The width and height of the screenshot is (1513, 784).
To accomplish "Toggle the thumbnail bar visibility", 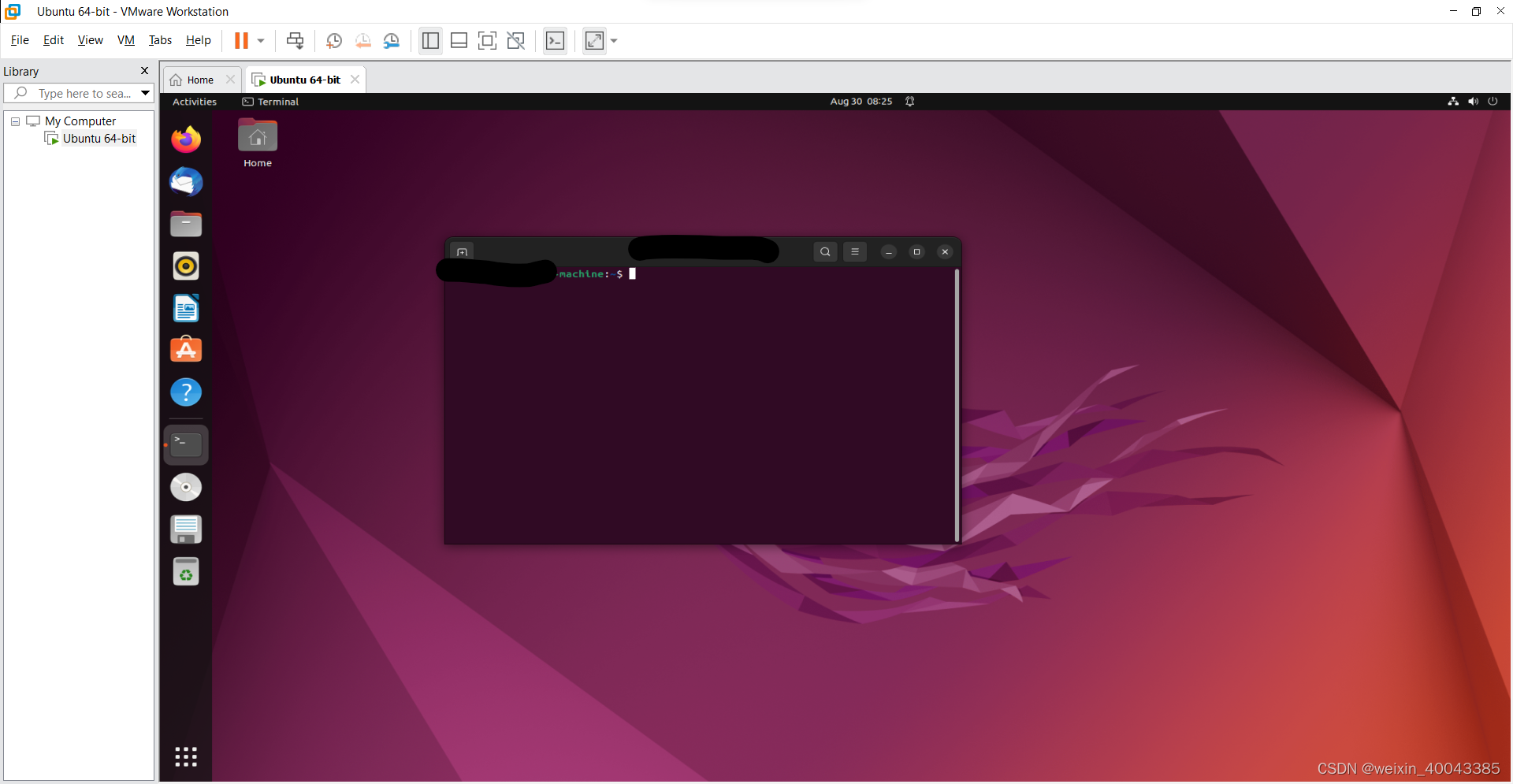I will pyautogui.click(x=459, y=40).
